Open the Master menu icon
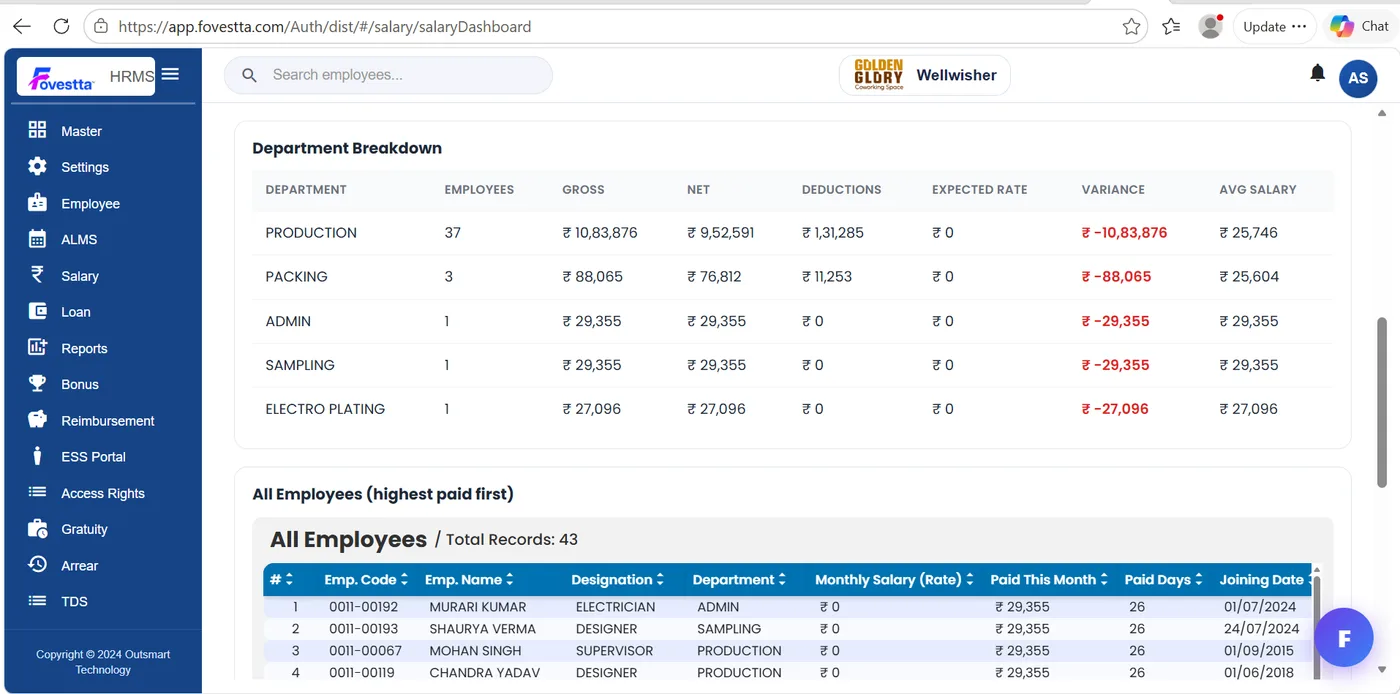The image size is (1400, 694). tap(37, 130)
